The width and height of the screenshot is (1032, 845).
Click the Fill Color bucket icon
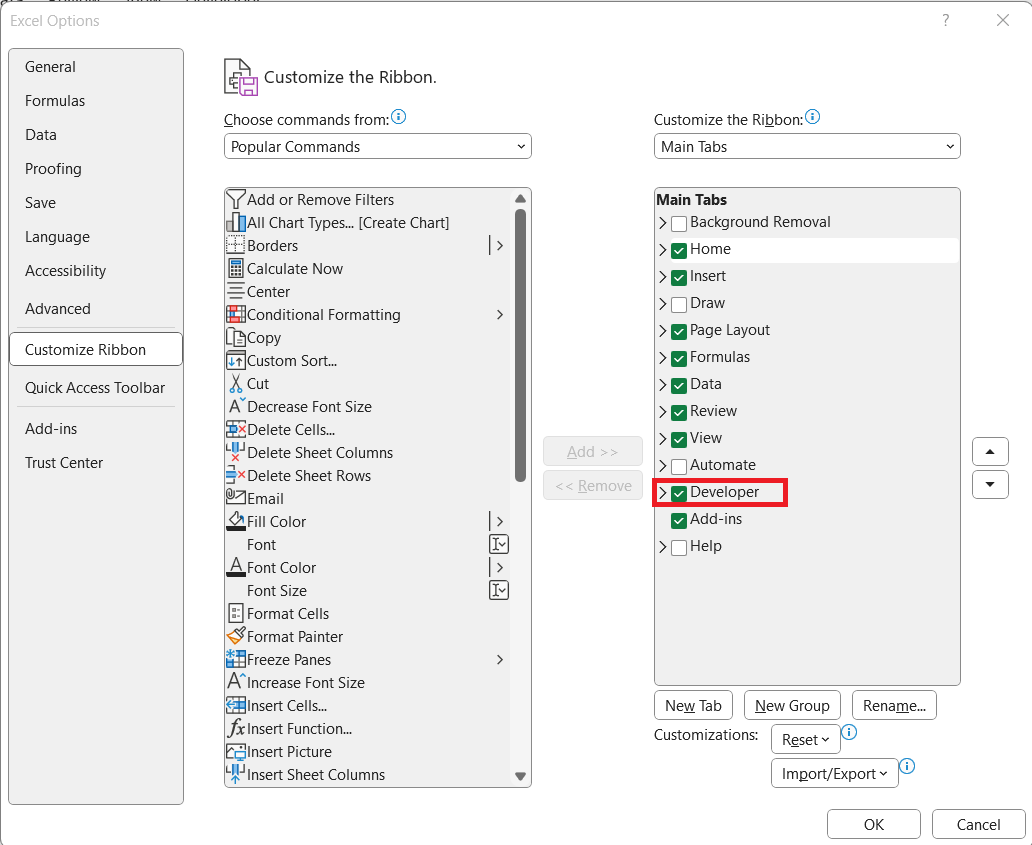click(236, 521)
